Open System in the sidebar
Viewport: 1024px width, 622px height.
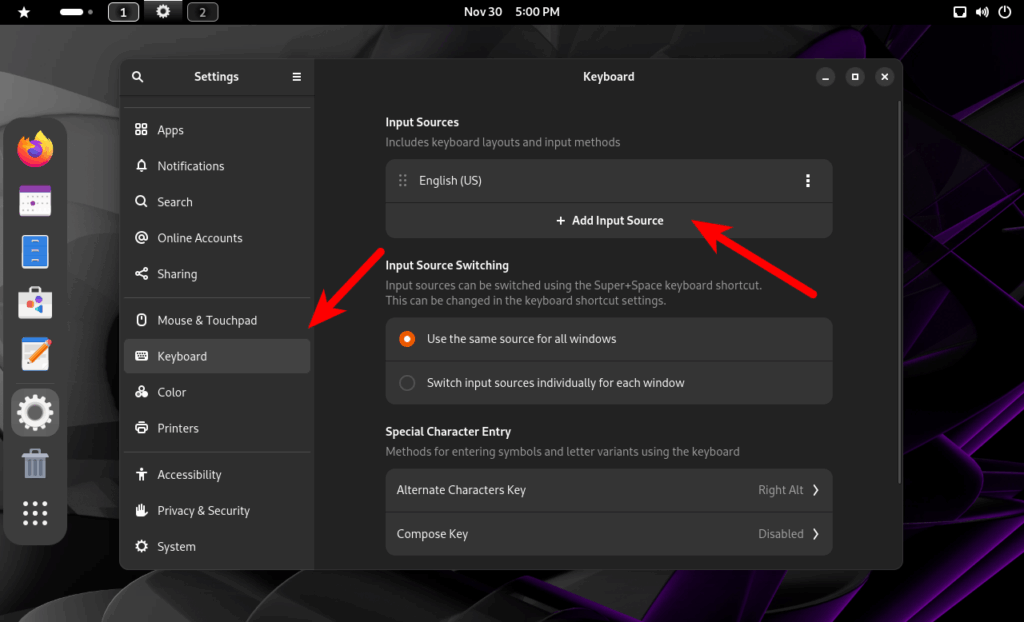(217, 546)
